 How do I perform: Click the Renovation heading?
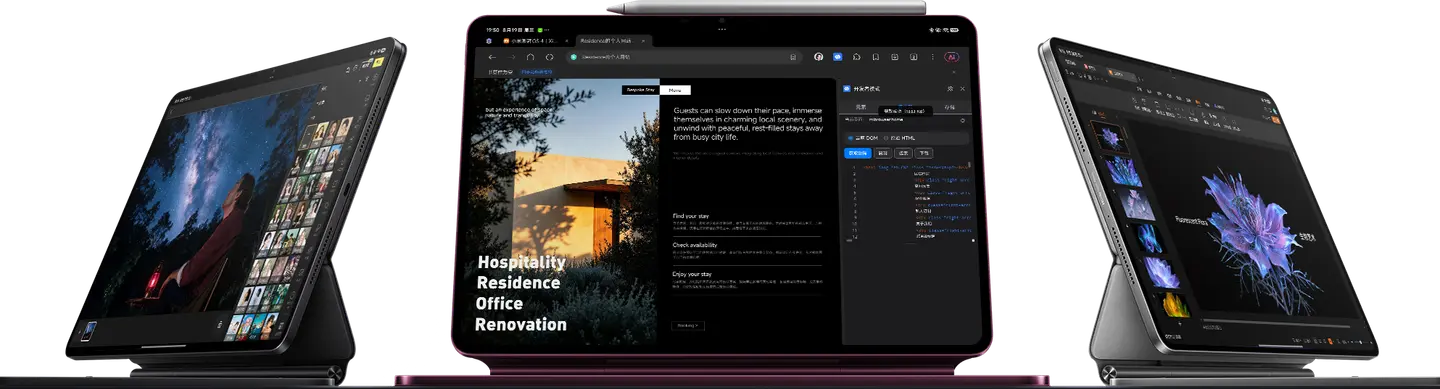pos(520,325)
